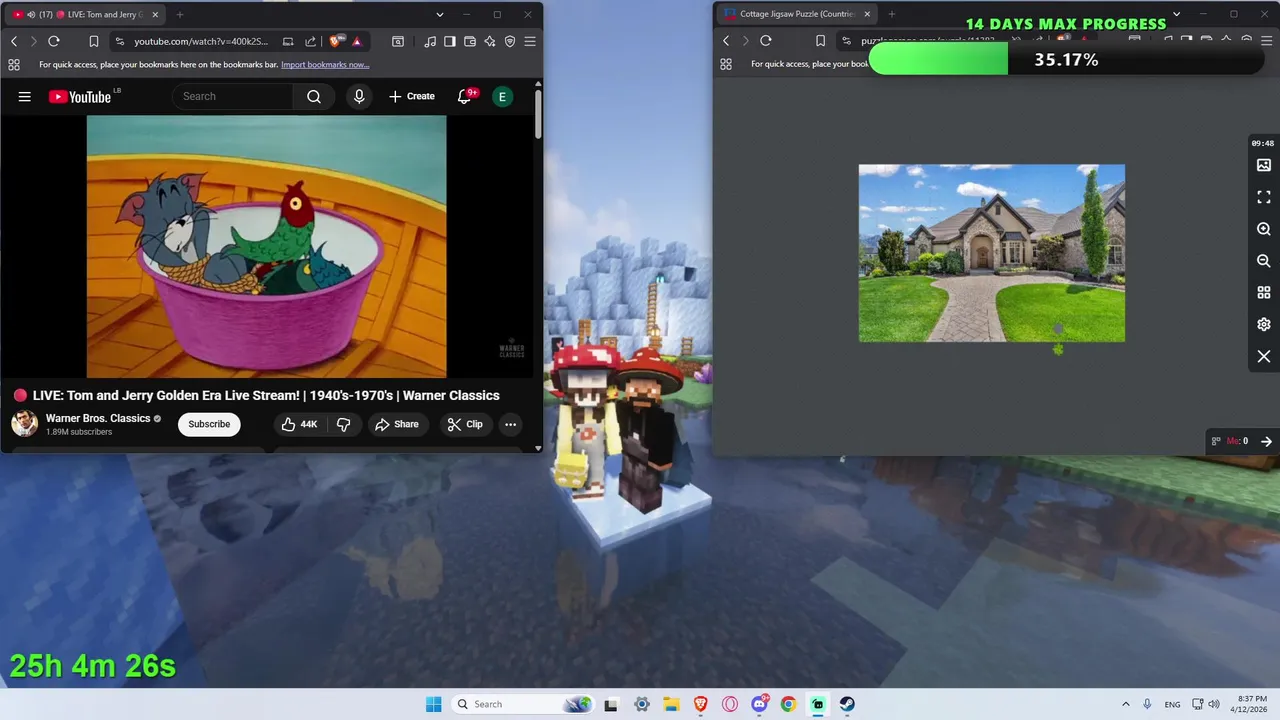This screenshot has width=1280, height=720.
Task: Arrange puzzle pieces with grid icon
Action: pos(1264,293)
